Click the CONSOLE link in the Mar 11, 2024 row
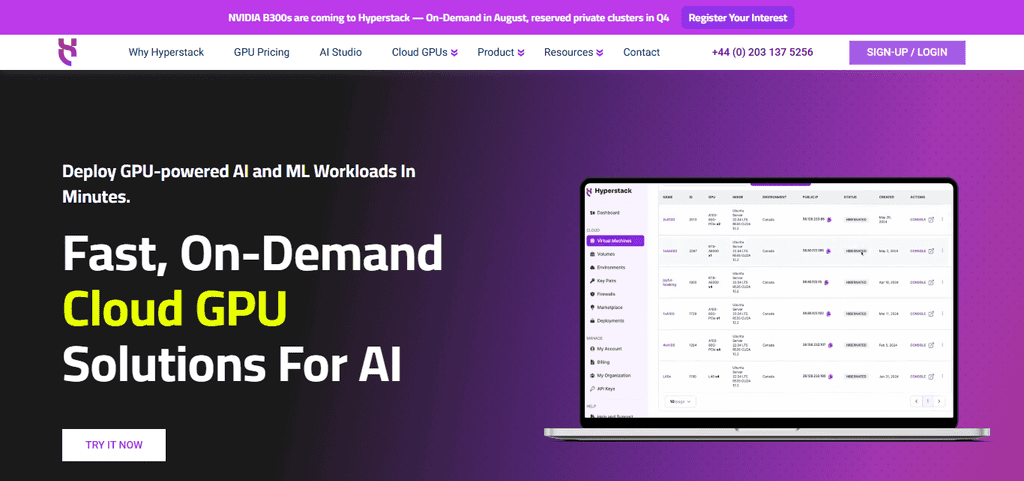 pos(918,314)
